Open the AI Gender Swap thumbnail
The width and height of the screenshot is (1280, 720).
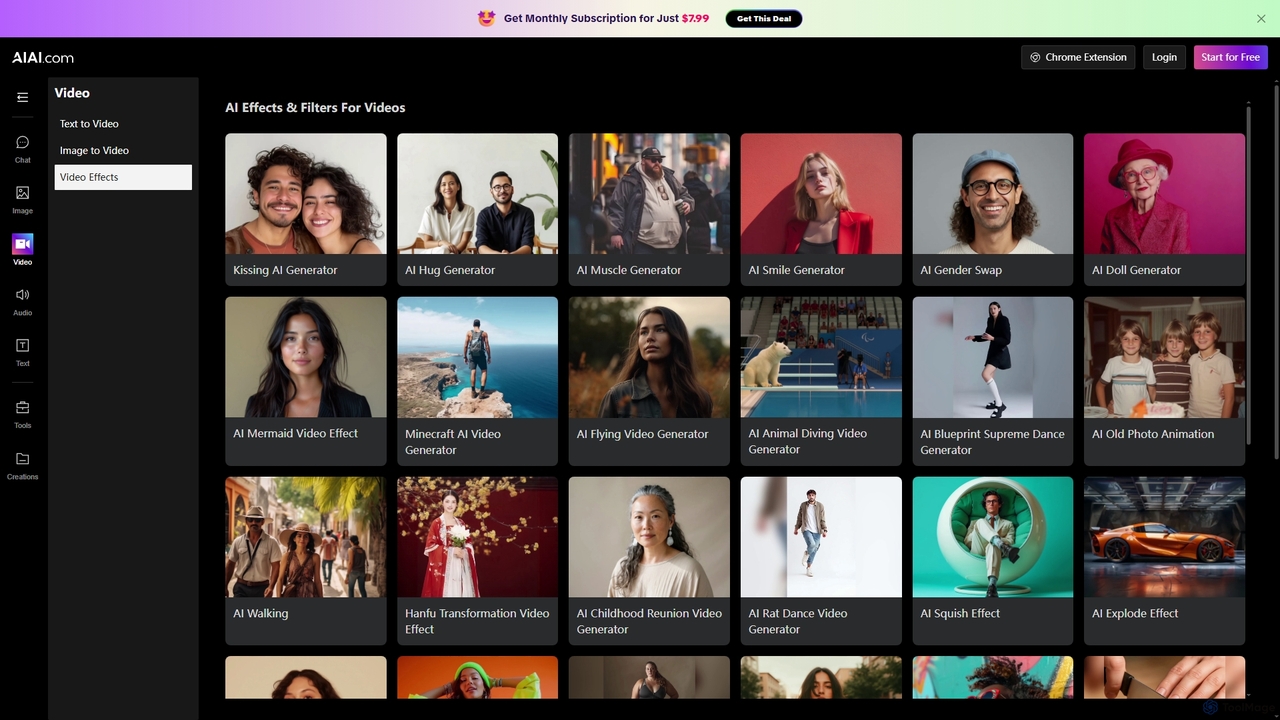993,194
